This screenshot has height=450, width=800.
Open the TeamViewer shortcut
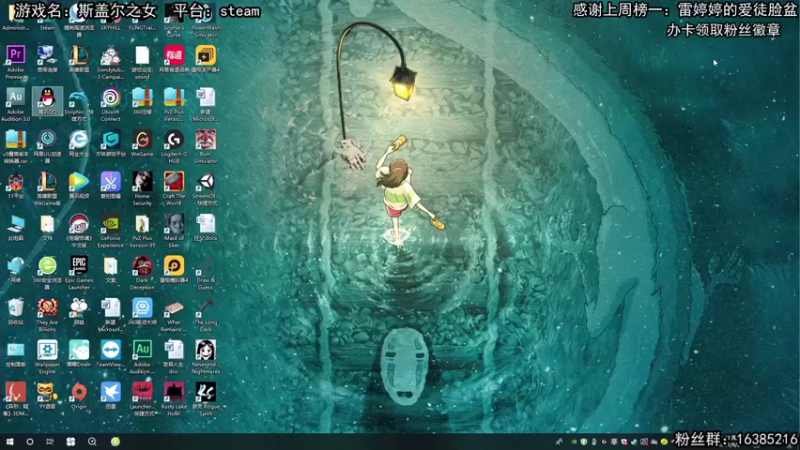tap(111, 354)
